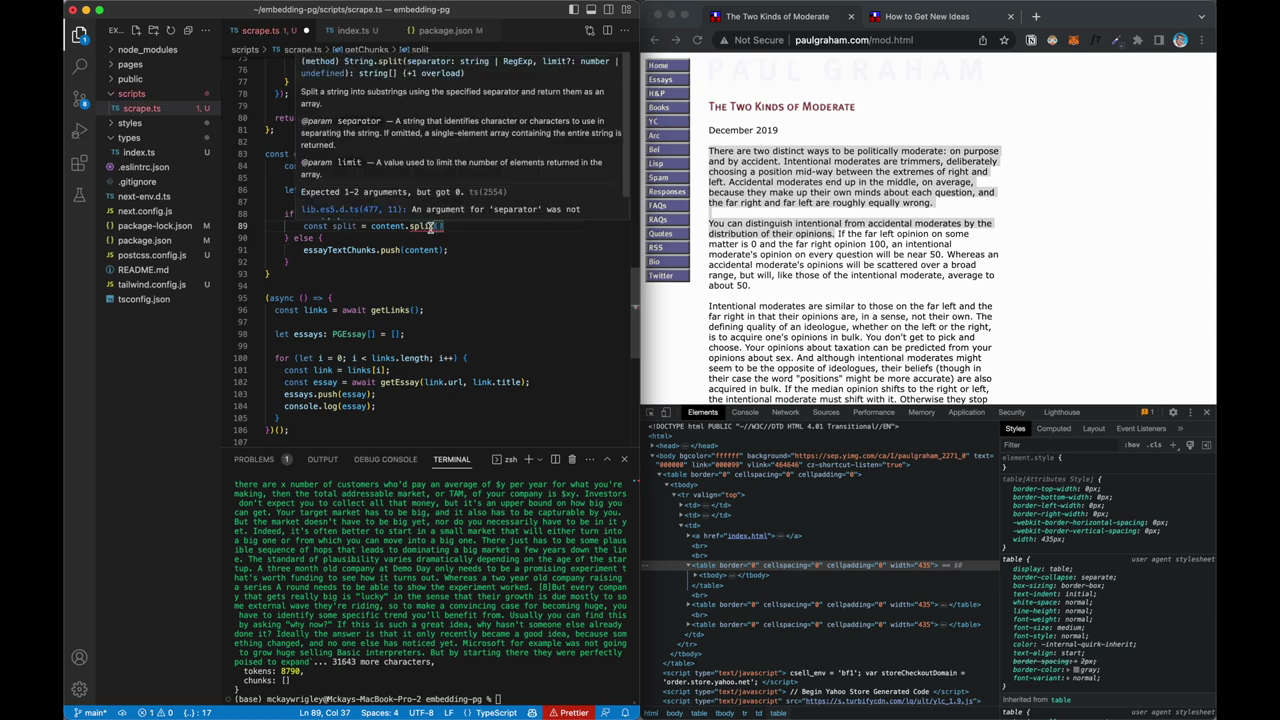Viewport: 1280px width, 720px height.
Task: Reload the paulgraham.com page in Chrome
Action: click(x=697, y=40)
